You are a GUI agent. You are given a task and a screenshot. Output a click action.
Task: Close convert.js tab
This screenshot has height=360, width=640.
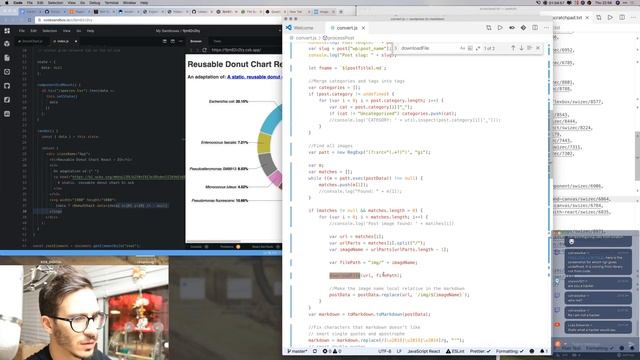click(363, 28)
